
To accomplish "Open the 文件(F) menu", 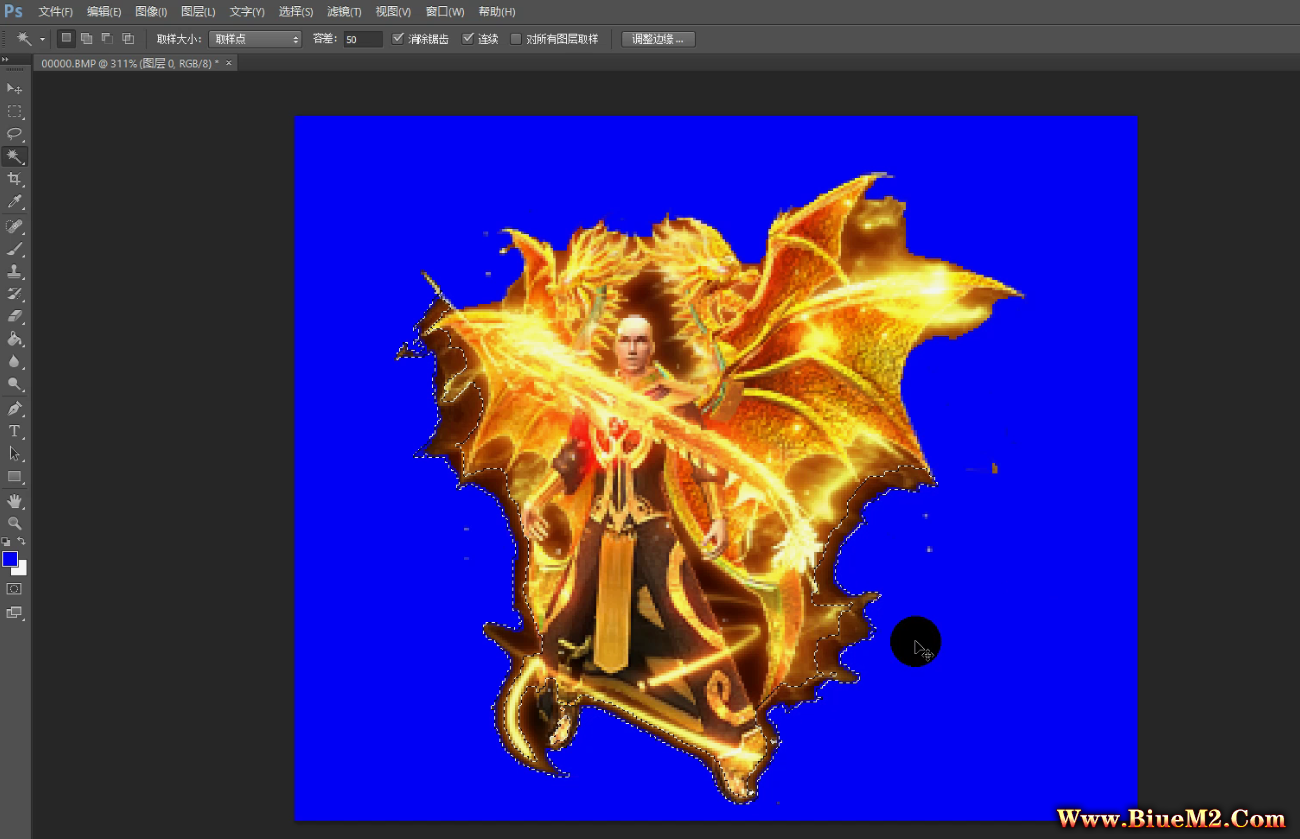I will pyautogui.click(x=55, y=12).
